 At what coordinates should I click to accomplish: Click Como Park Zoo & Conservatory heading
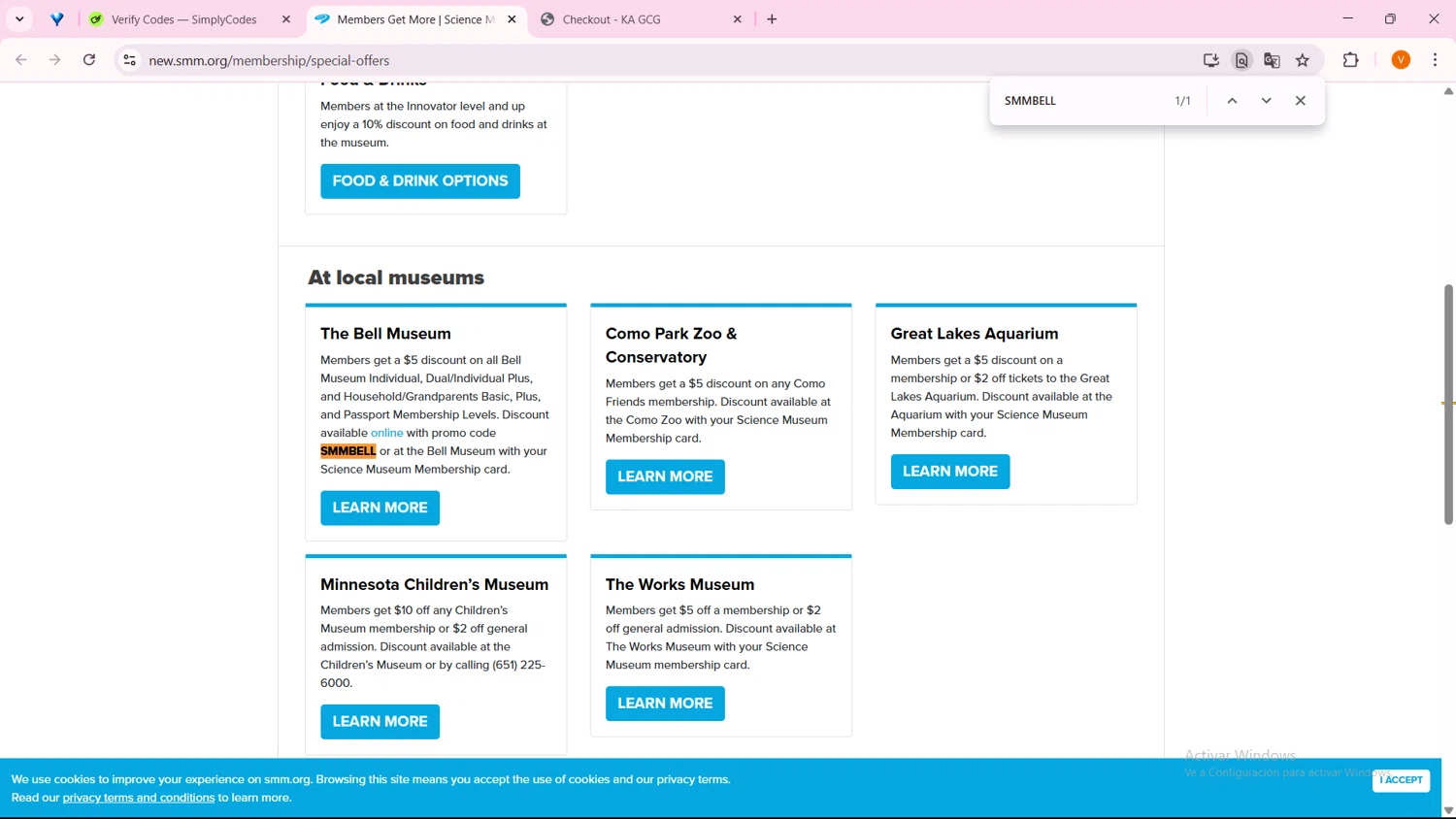click(671, 345)
